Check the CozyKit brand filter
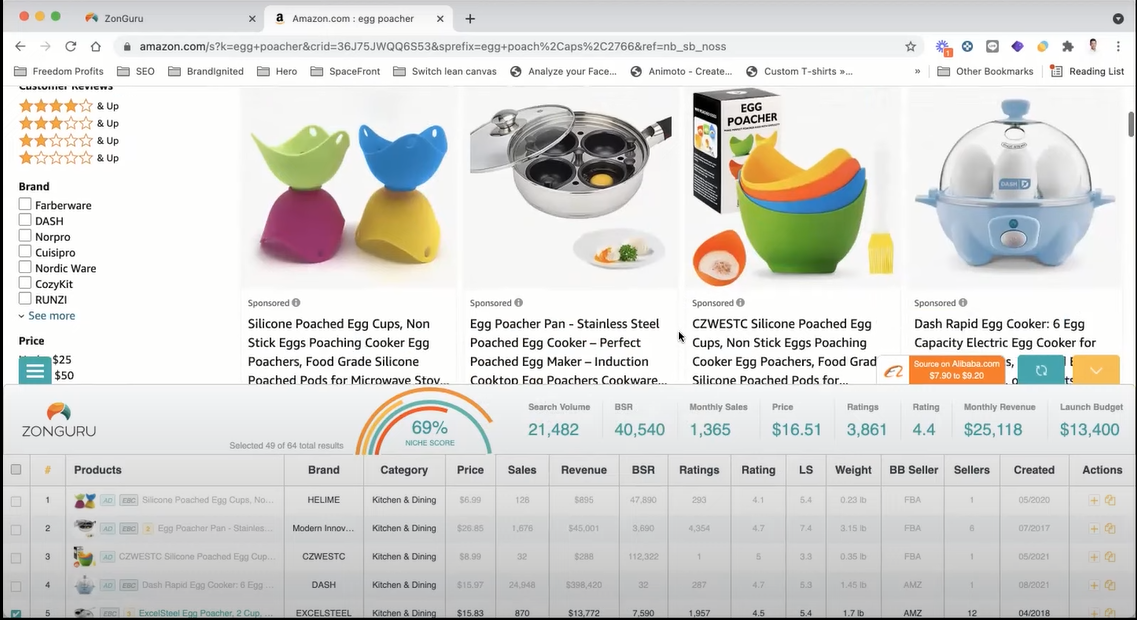1137x620 pixels. click(x=25, y=283)
